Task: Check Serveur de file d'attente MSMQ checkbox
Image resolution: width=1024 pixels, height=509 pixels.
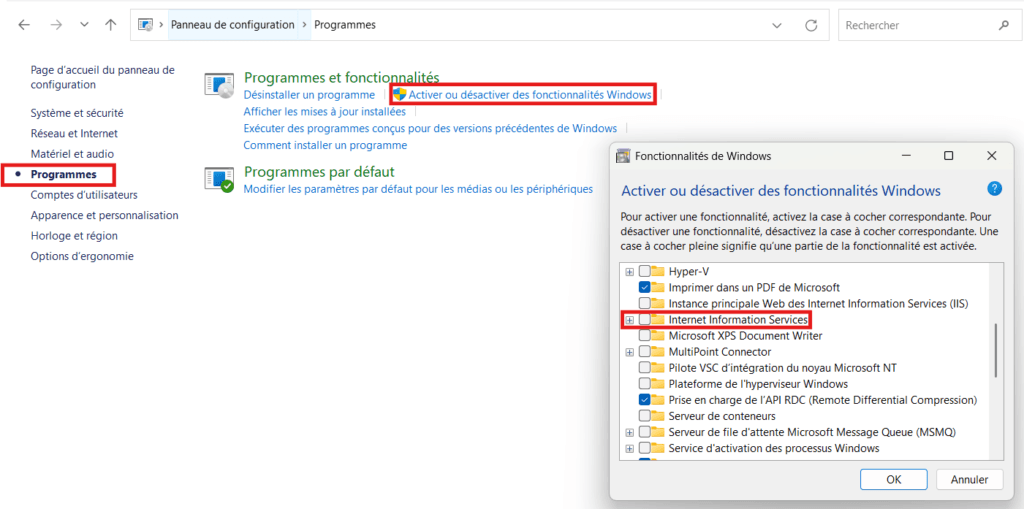Action: 645,432
